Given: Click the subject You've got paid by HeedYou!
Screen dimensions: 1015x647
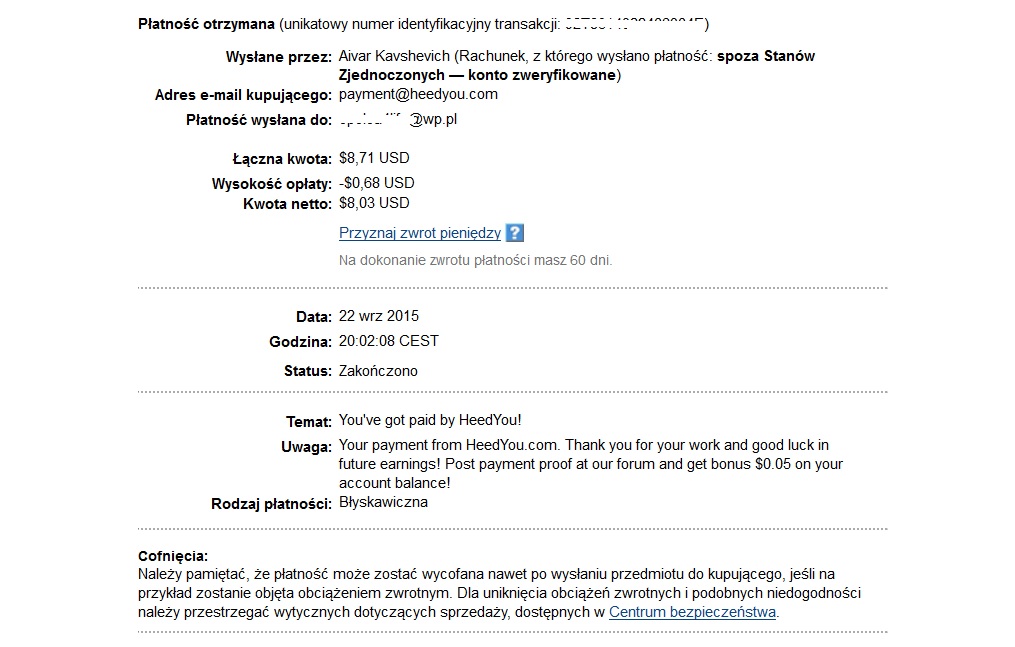Looking at the screenshot, I should pos(430,420).
